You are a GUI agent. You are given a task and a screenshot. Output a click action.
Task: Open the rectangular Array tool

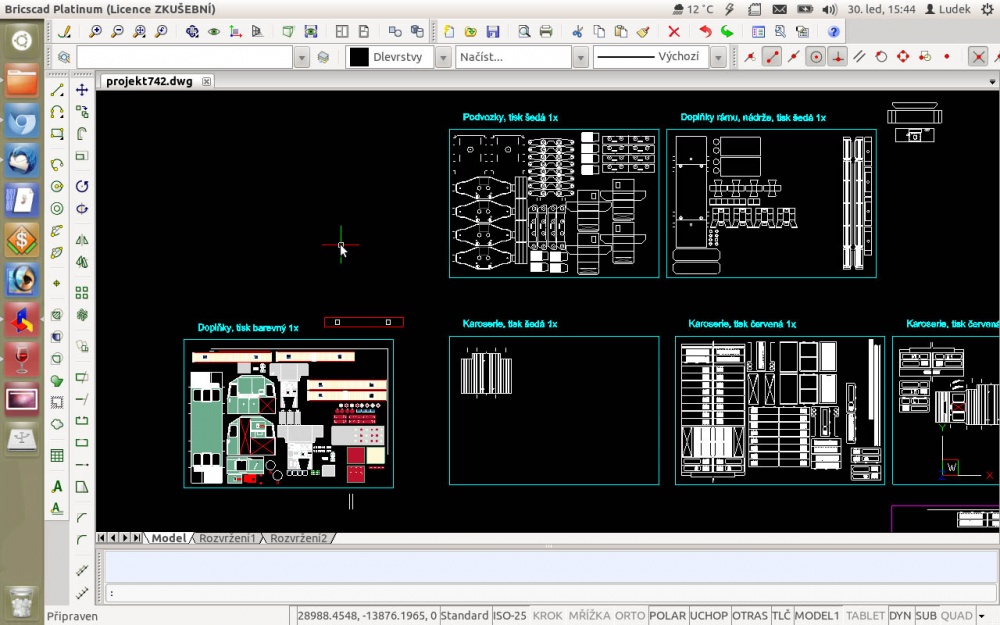pos(82,293)
